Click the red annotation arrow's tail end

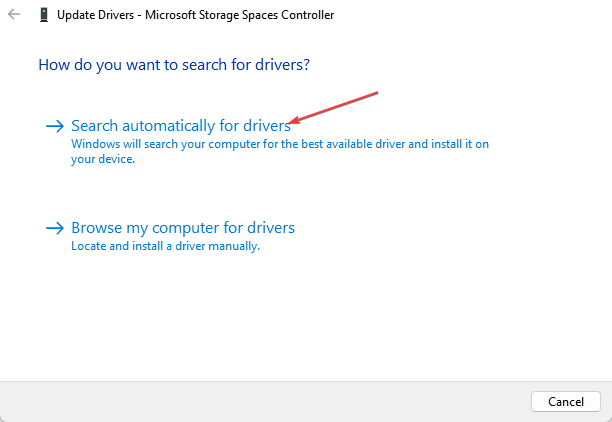click(376, 93)
